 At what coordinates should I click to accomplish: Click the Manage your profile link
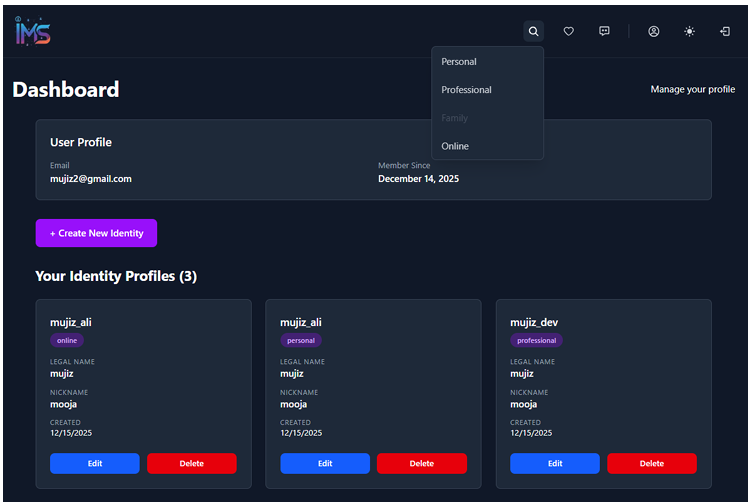[692, 89]
